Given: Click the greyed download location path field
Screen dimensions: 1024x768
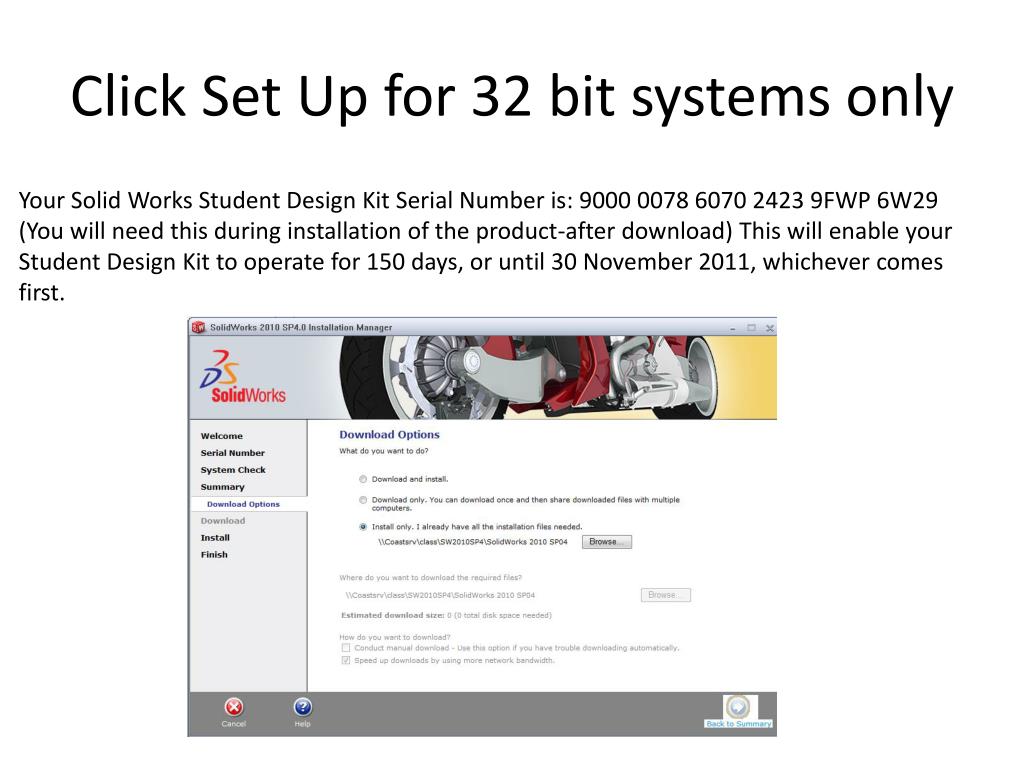Looking at the screenshot, I should [x=440, y=596].
